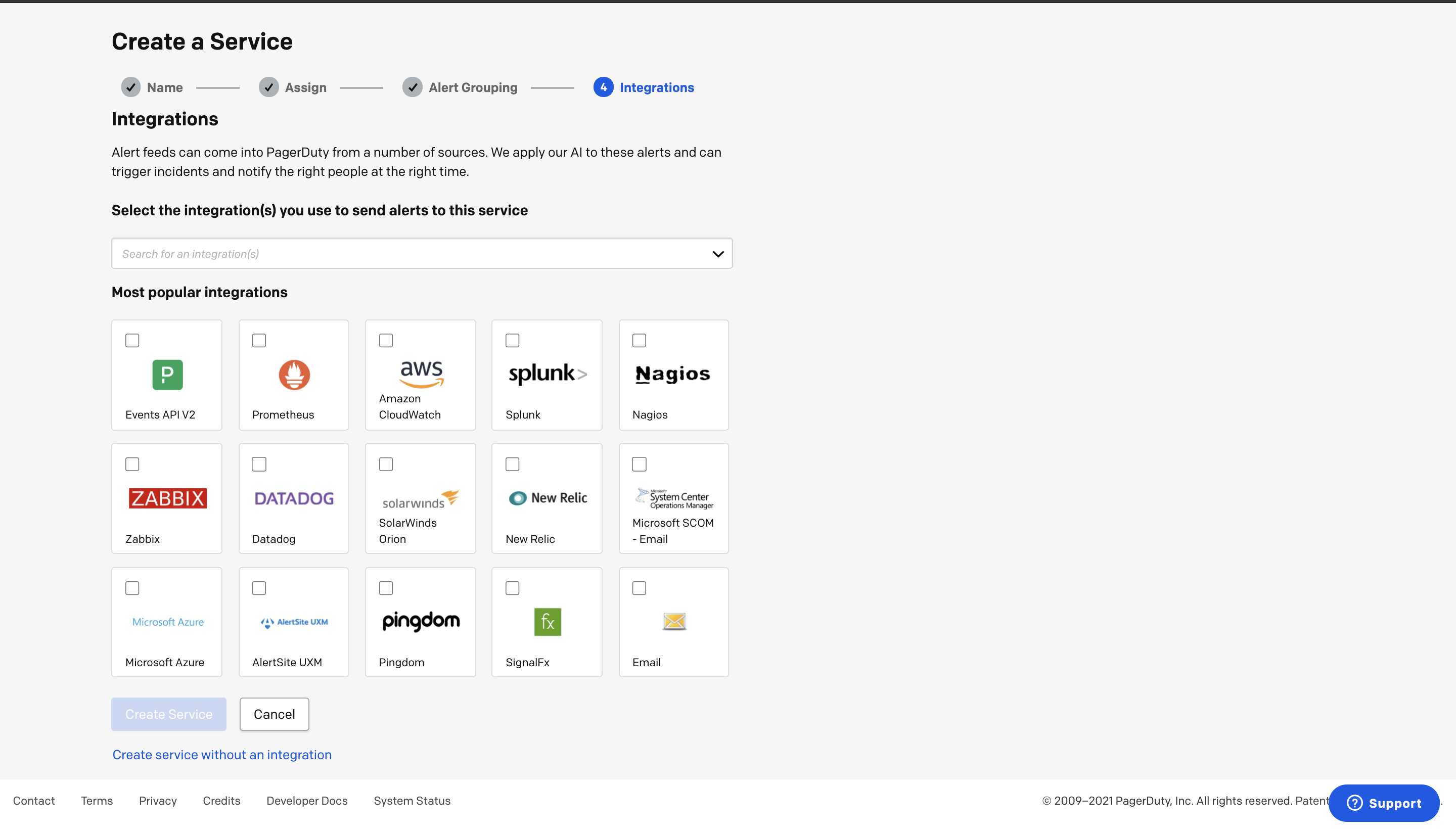Go back to the Alert Grouping step
Screen dimensions: 1456x833
473,87
